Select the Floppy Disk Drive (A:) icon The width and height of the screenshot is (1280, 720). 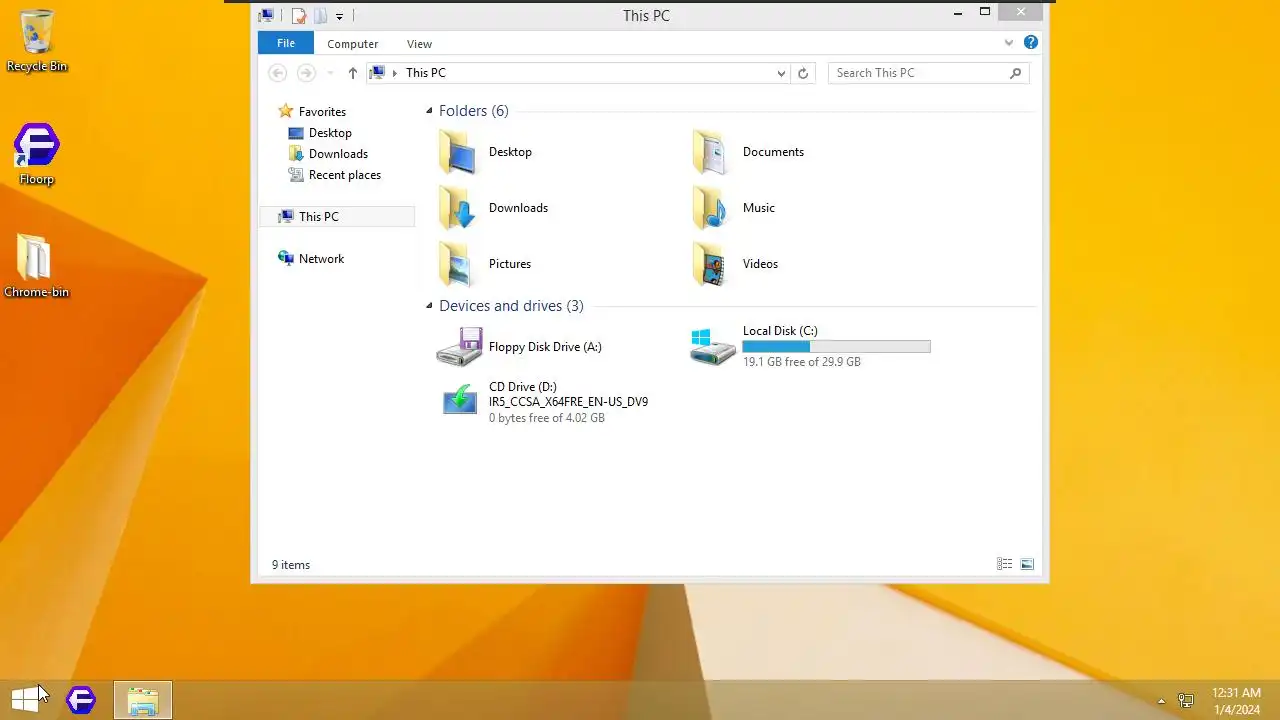[x=459, y=347]
